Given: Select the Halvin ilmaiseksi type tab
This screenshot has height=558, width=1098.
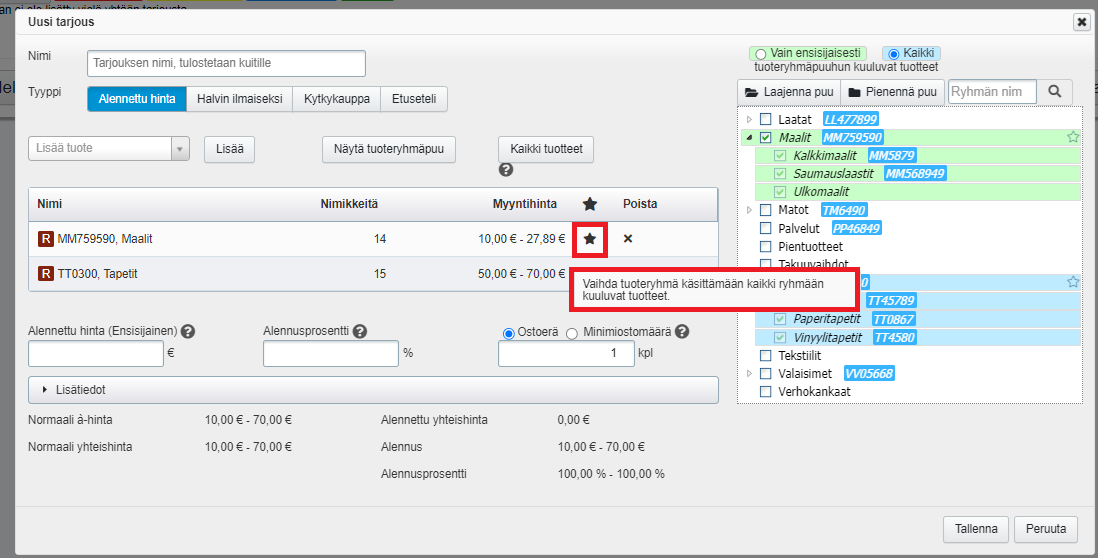Looking at the screenshot, I should pyautogui.click(x=240, y=99).
